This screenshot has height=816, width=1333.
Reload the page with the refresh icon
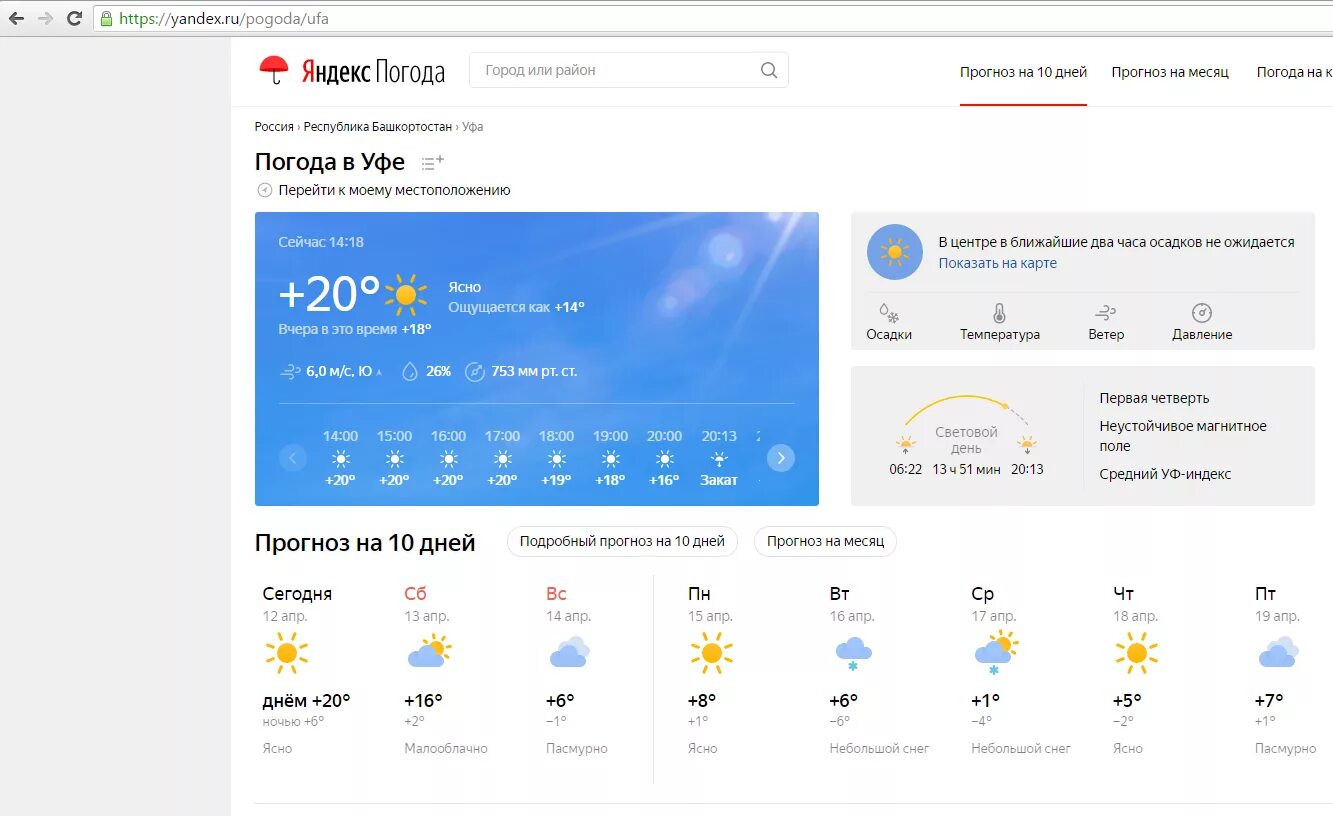click(74, 18)
